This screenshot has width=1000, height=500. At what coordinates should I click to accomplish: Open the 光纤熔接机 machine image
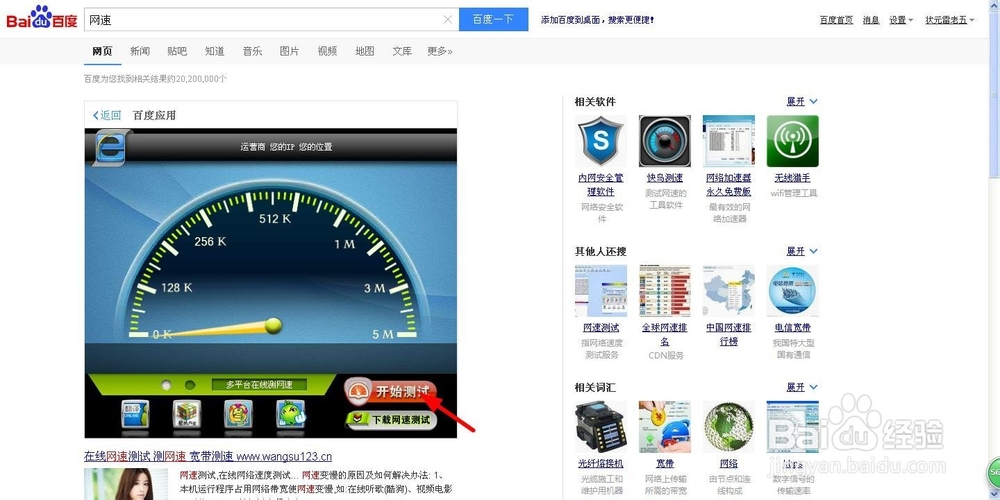click(x=601, y=427)
